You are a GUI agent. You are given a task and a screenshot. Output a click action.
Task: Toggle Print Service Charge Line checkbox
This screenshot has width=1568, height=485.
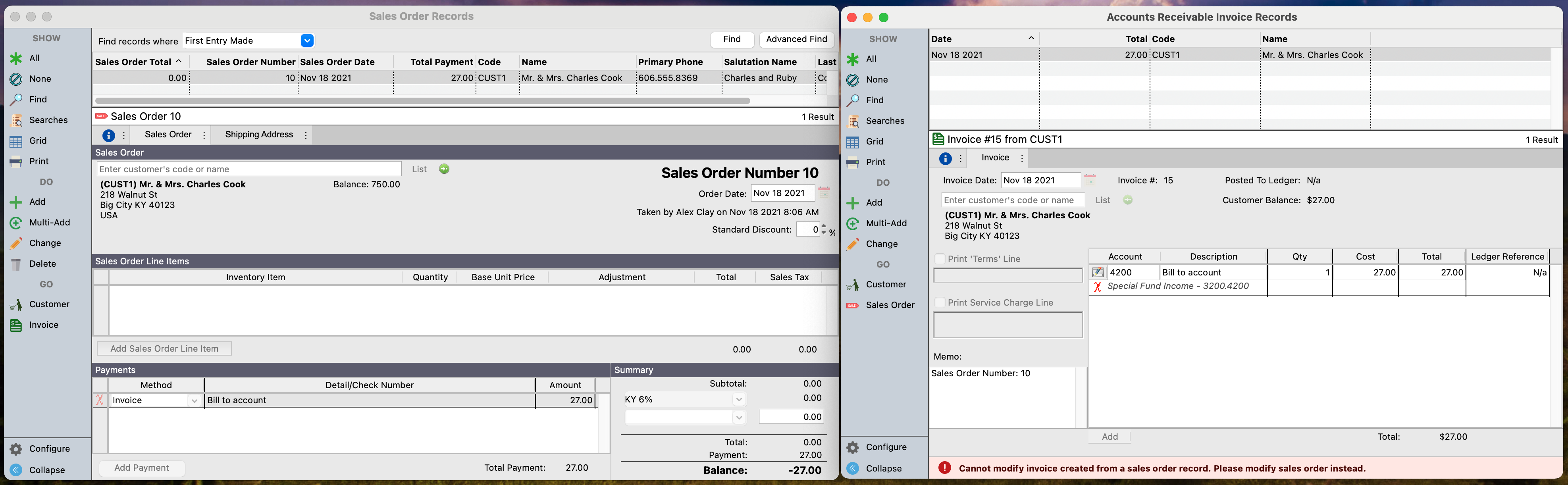[940, 303]
